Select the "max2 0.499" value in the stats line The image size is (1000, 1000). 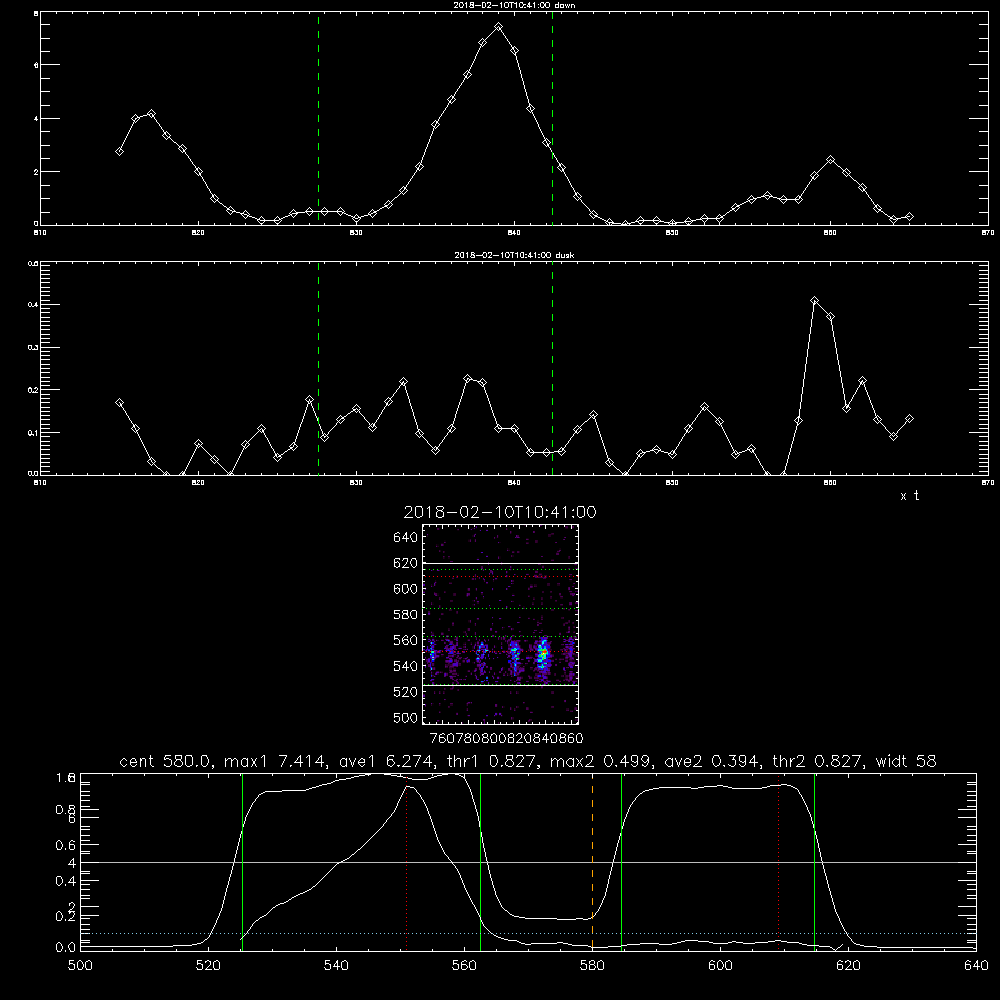[601, 761]
